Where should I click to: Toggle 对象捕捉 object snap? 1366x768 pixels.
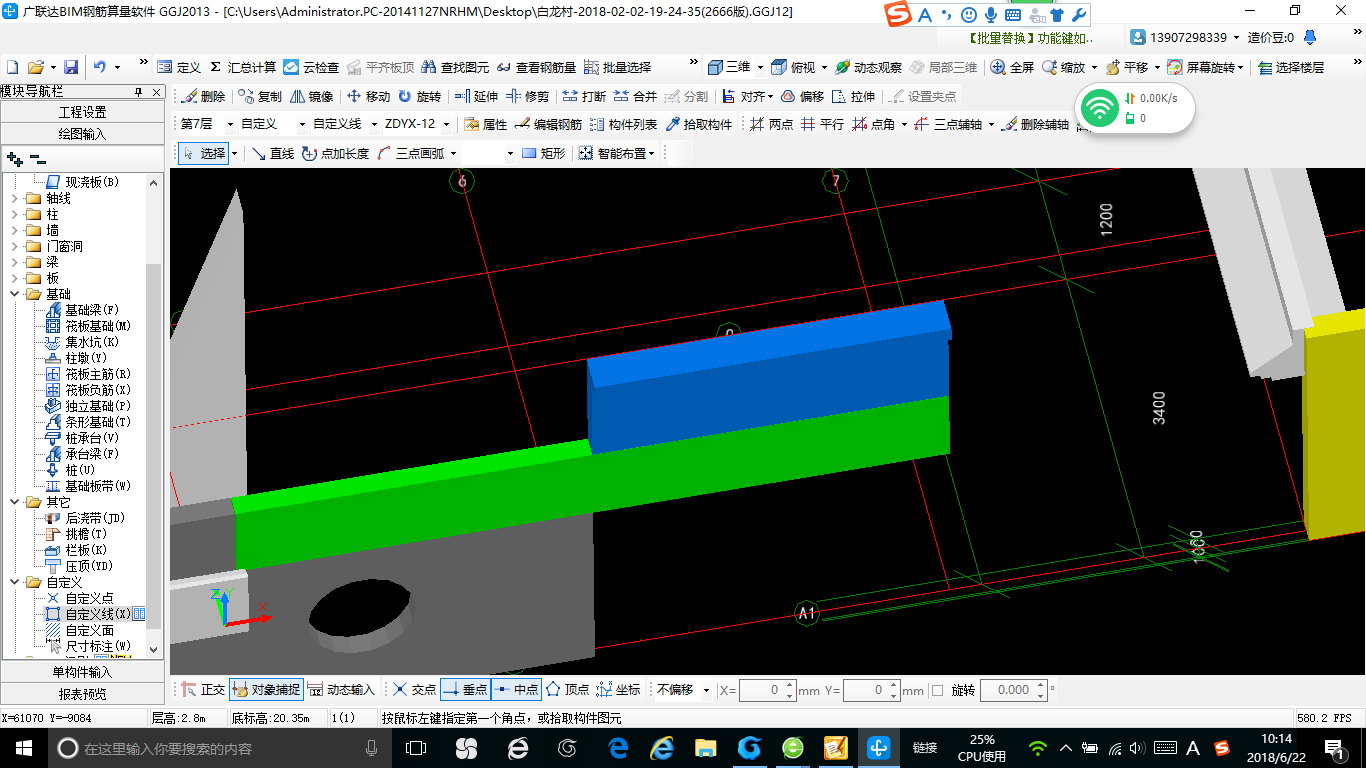266,690
